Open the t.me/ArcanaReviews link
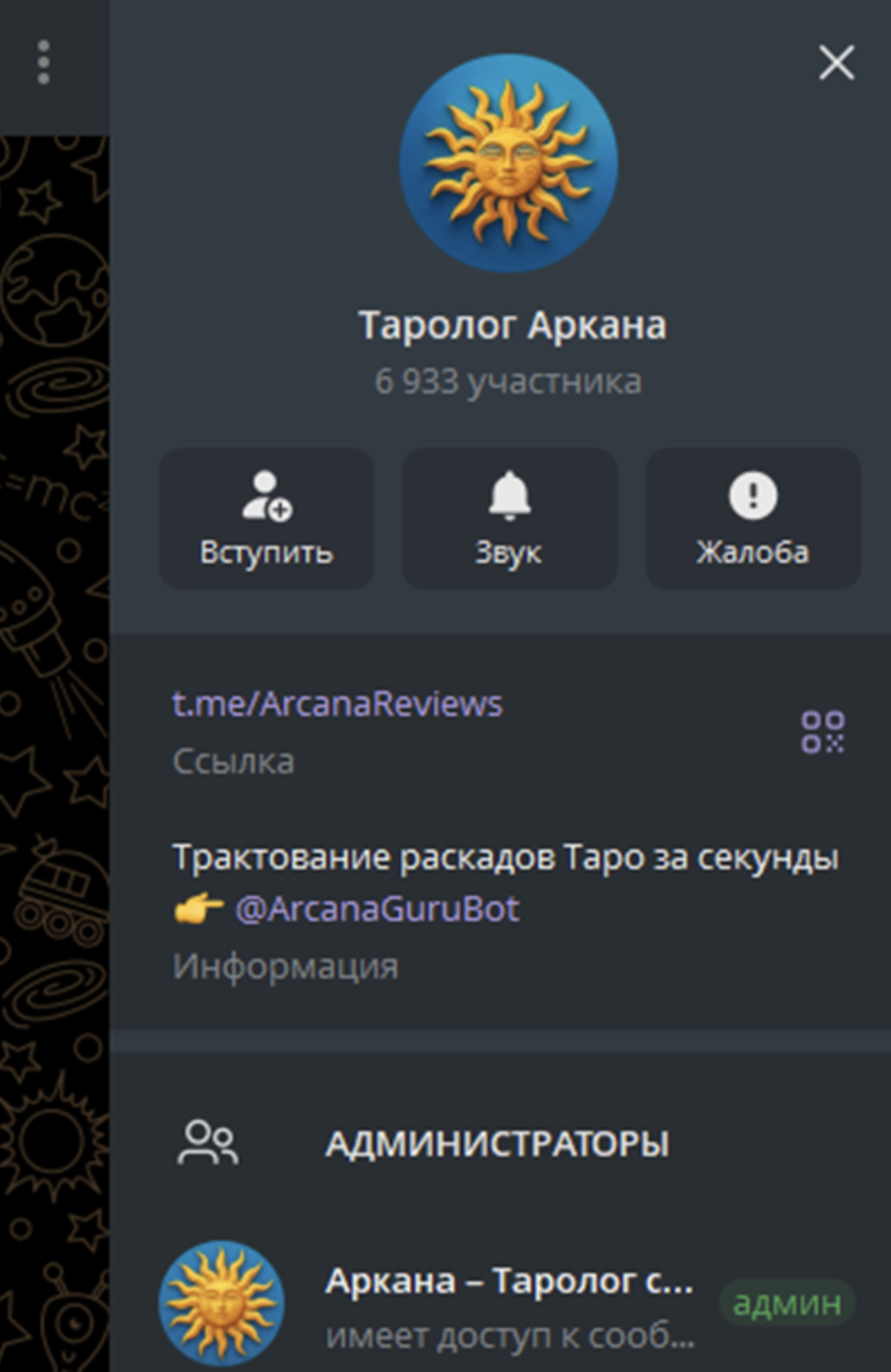891x1372 pixels. (337, 704)
